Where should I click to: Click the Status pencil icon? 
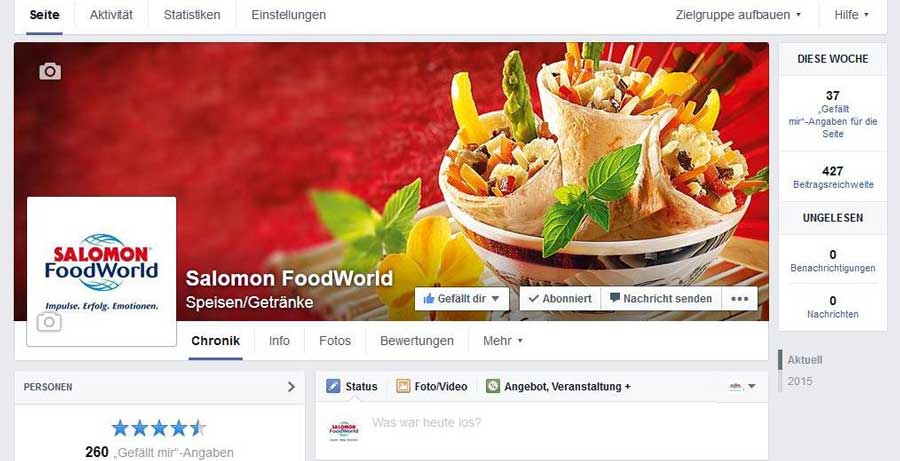point(333,386)
